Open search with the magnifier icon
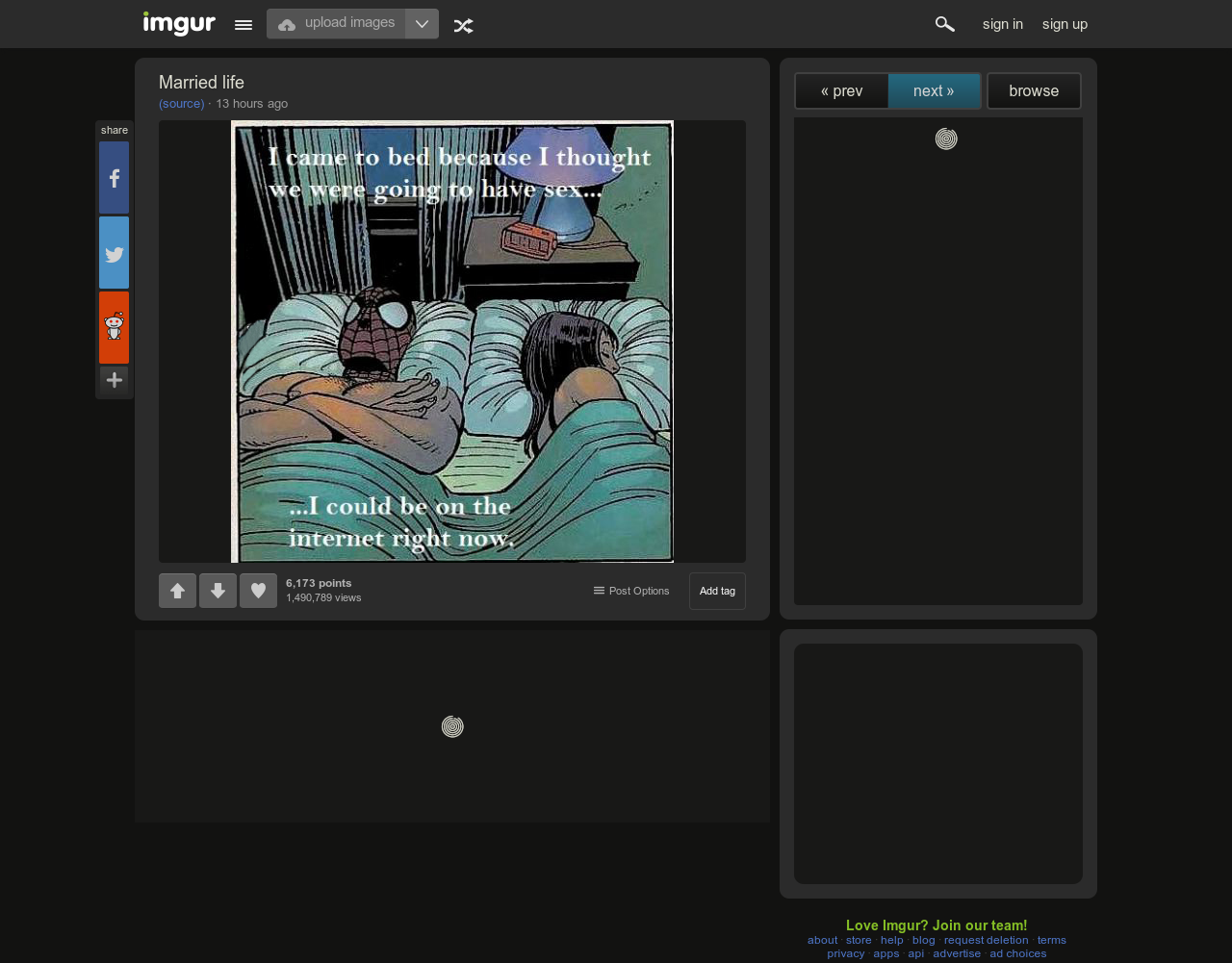1232x963 pixels. pyautogui.click(x=944, y=24)
